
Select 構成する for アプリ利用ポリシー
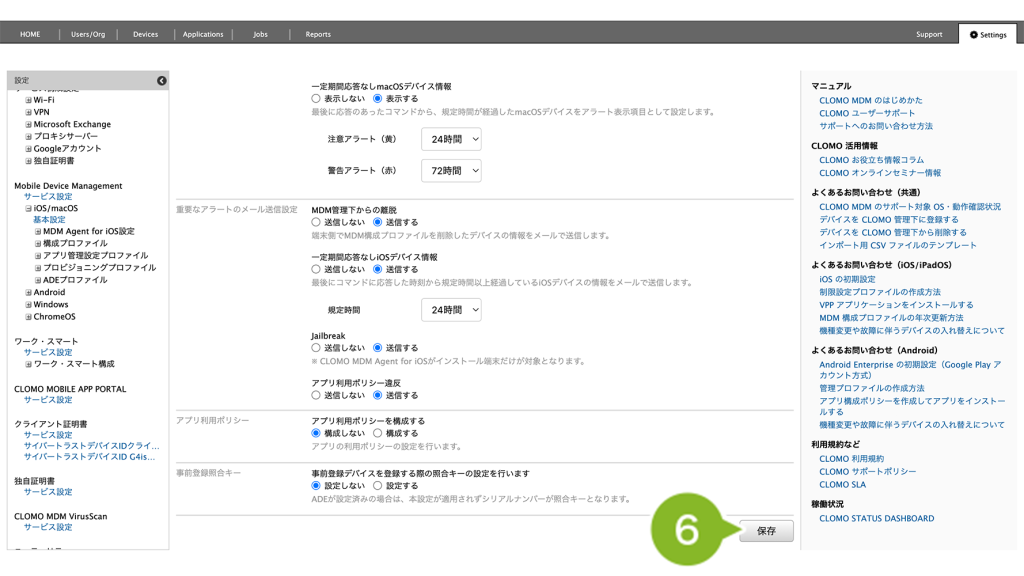click(x=377, y=433)
